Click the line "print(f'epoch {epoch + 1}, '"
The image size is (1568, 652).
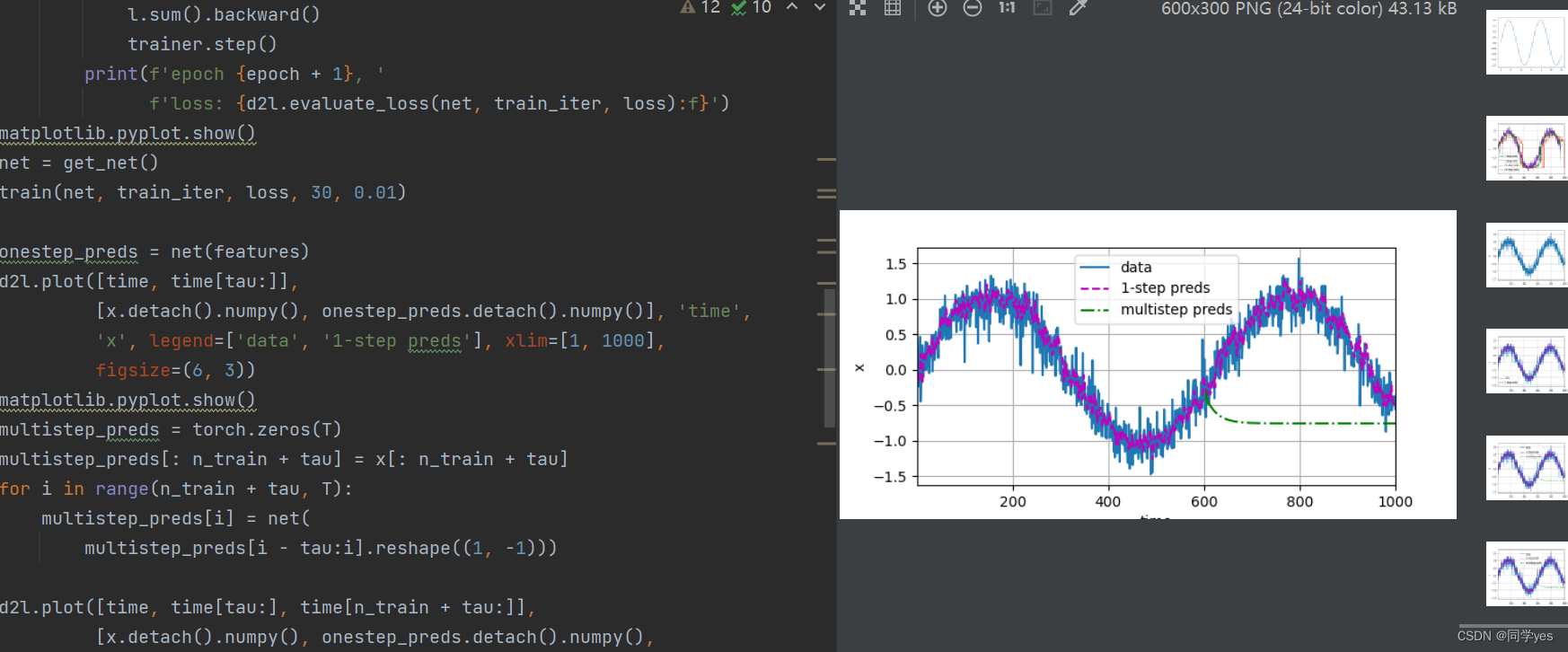tap(234, 74)
